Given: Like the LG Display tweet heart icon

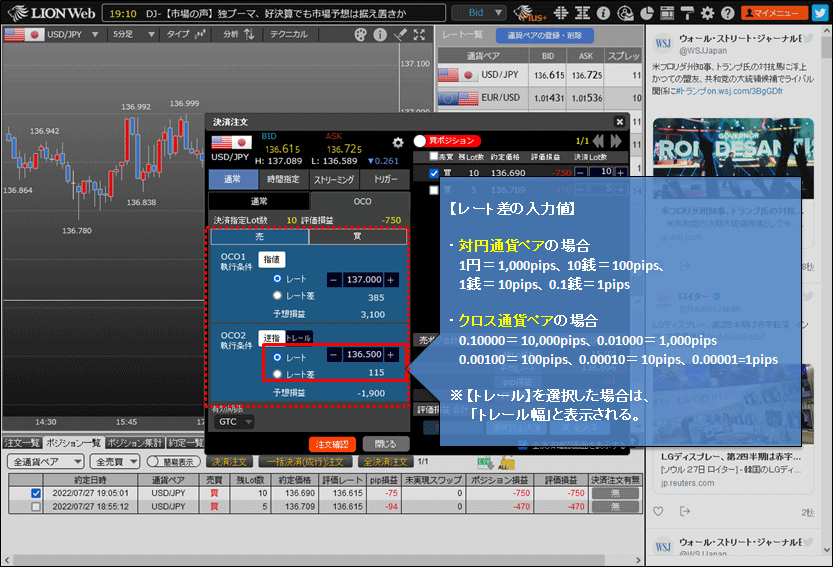Looking at the screenshot, I should coord(658,511).
